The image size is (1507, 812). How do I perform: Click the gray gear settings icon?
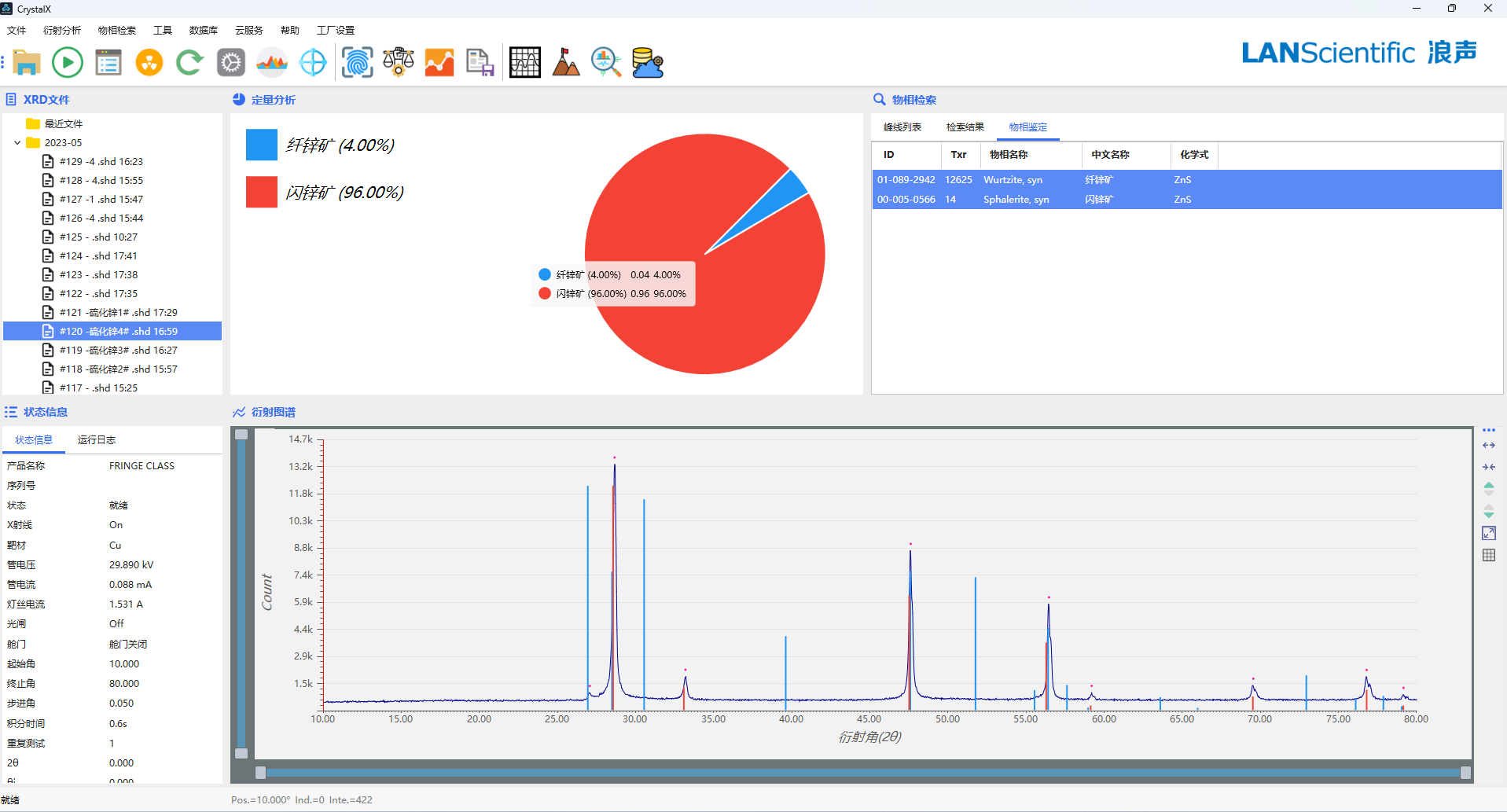(231, 62)
